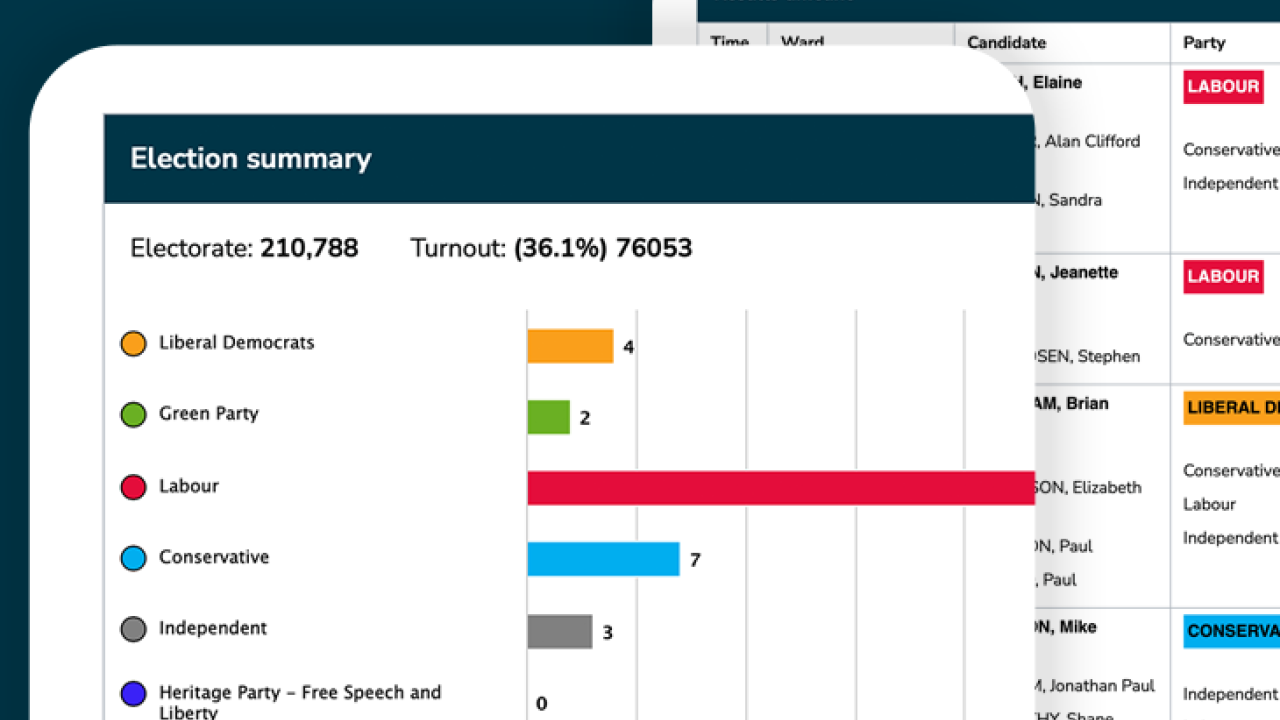1280x720 pixels.
Task: Toggle the Liberal Democrats series in the legend
Action: pos(236,343)
